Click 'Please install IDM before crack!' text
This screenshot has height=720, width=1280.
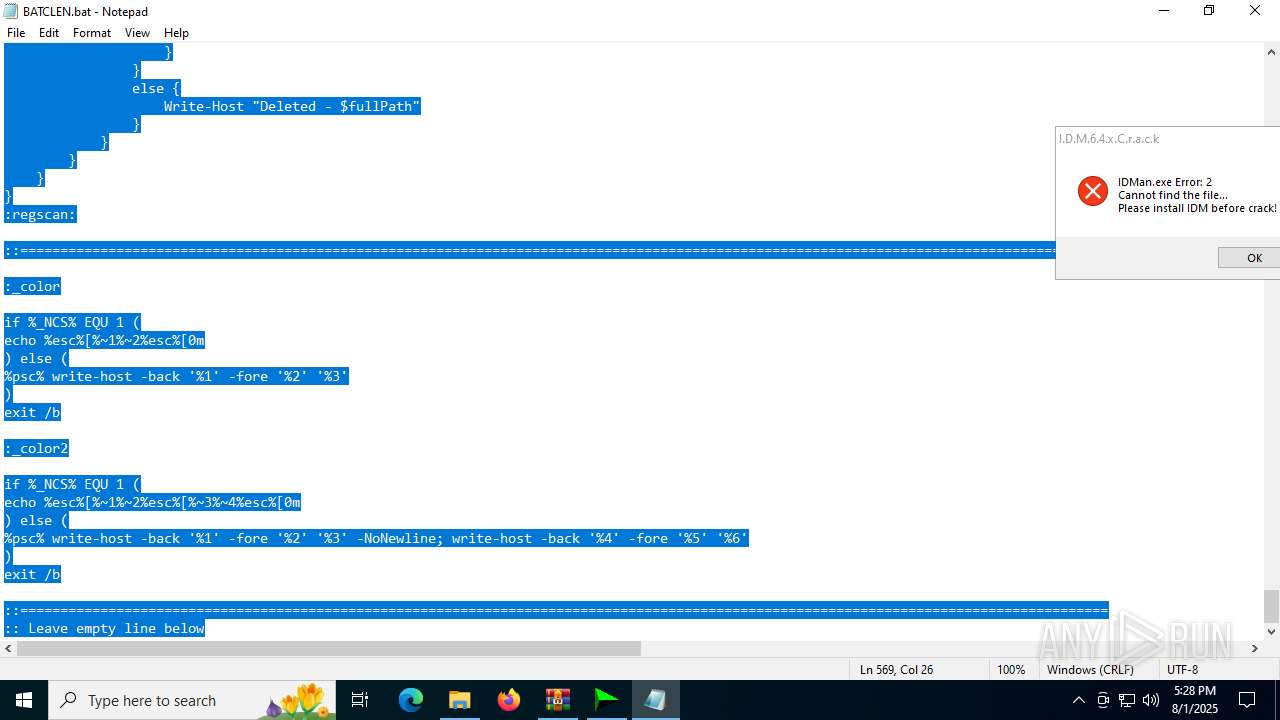pos(1197,208)
